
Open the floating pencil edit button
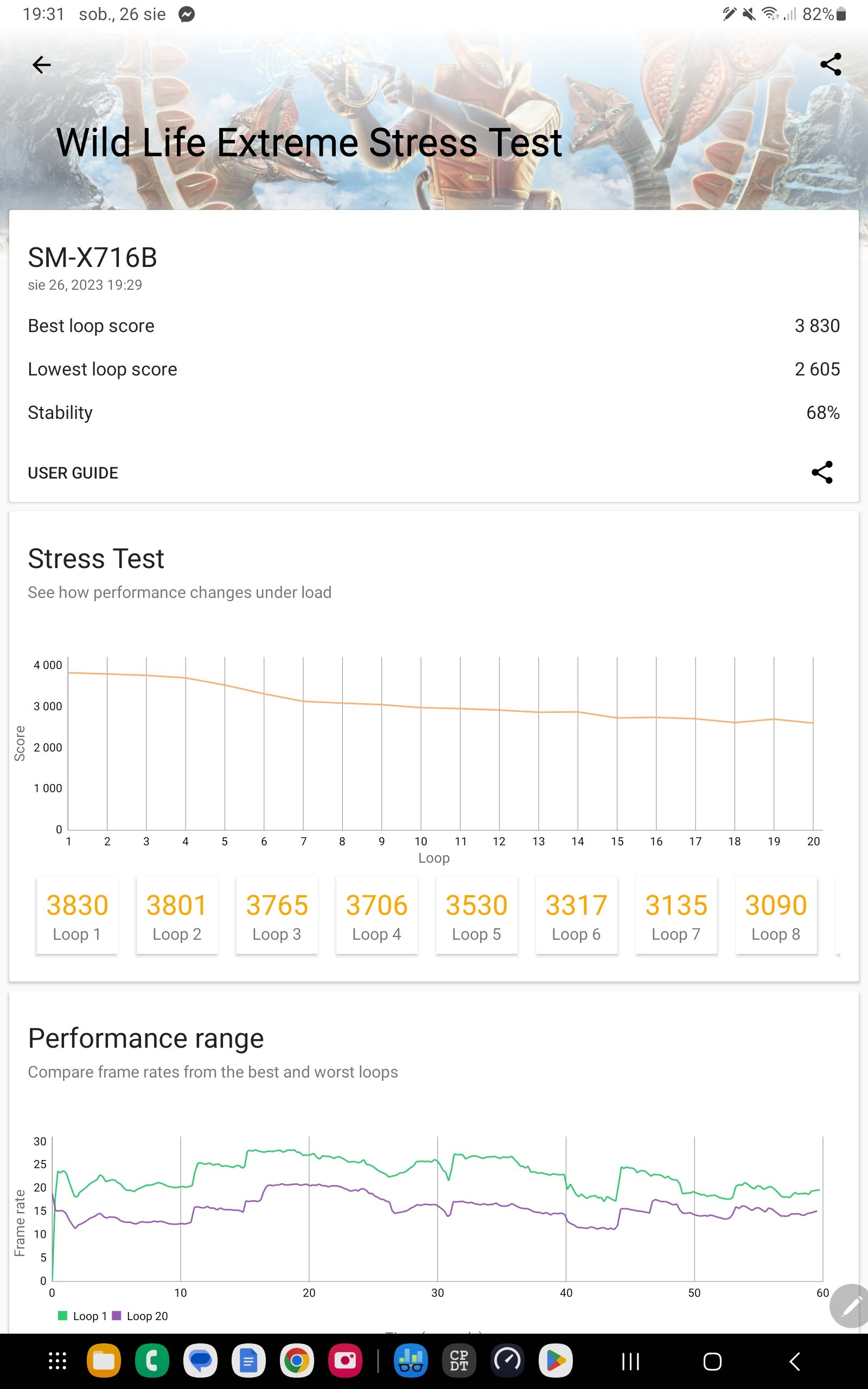tap(850, 1305)
